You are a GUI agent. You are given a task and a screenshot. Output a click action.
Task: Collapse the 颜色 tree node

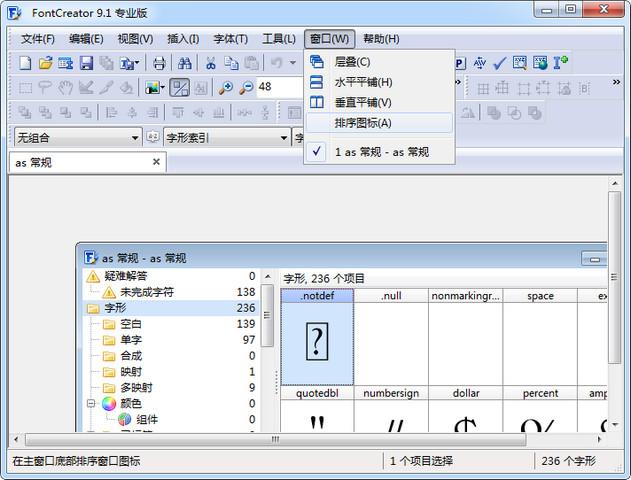[91, 404]
